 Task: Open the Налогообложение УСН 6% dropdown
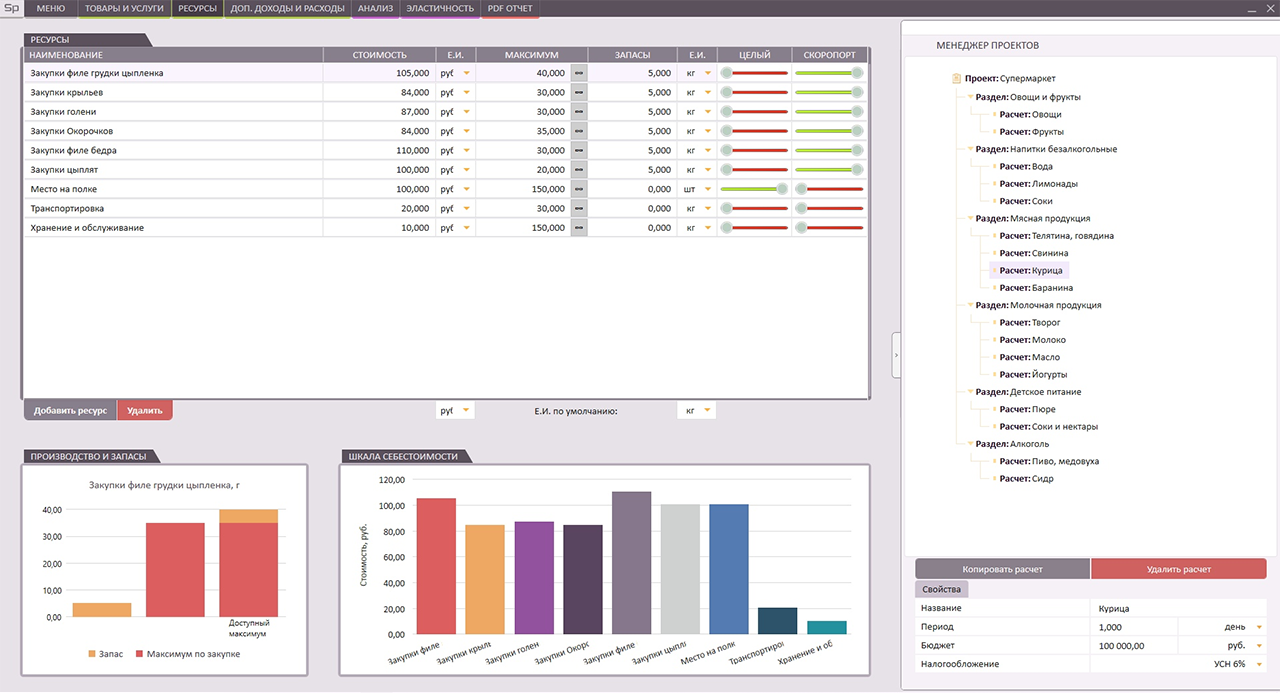1259,664
